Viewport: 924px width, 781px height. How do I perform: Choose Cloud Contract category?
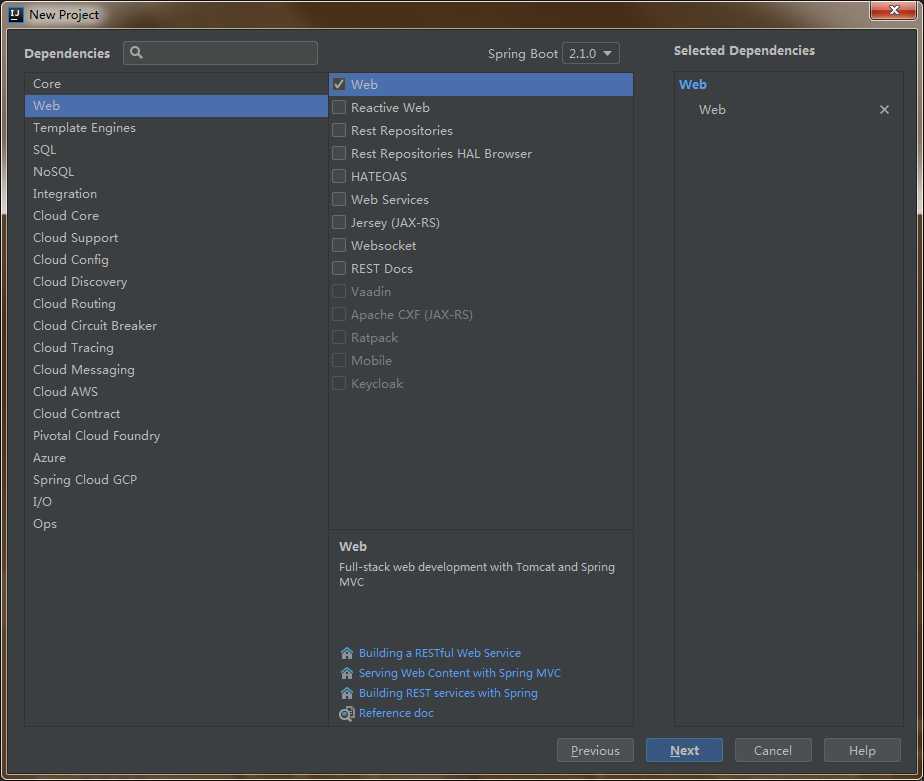click(176, 414)
